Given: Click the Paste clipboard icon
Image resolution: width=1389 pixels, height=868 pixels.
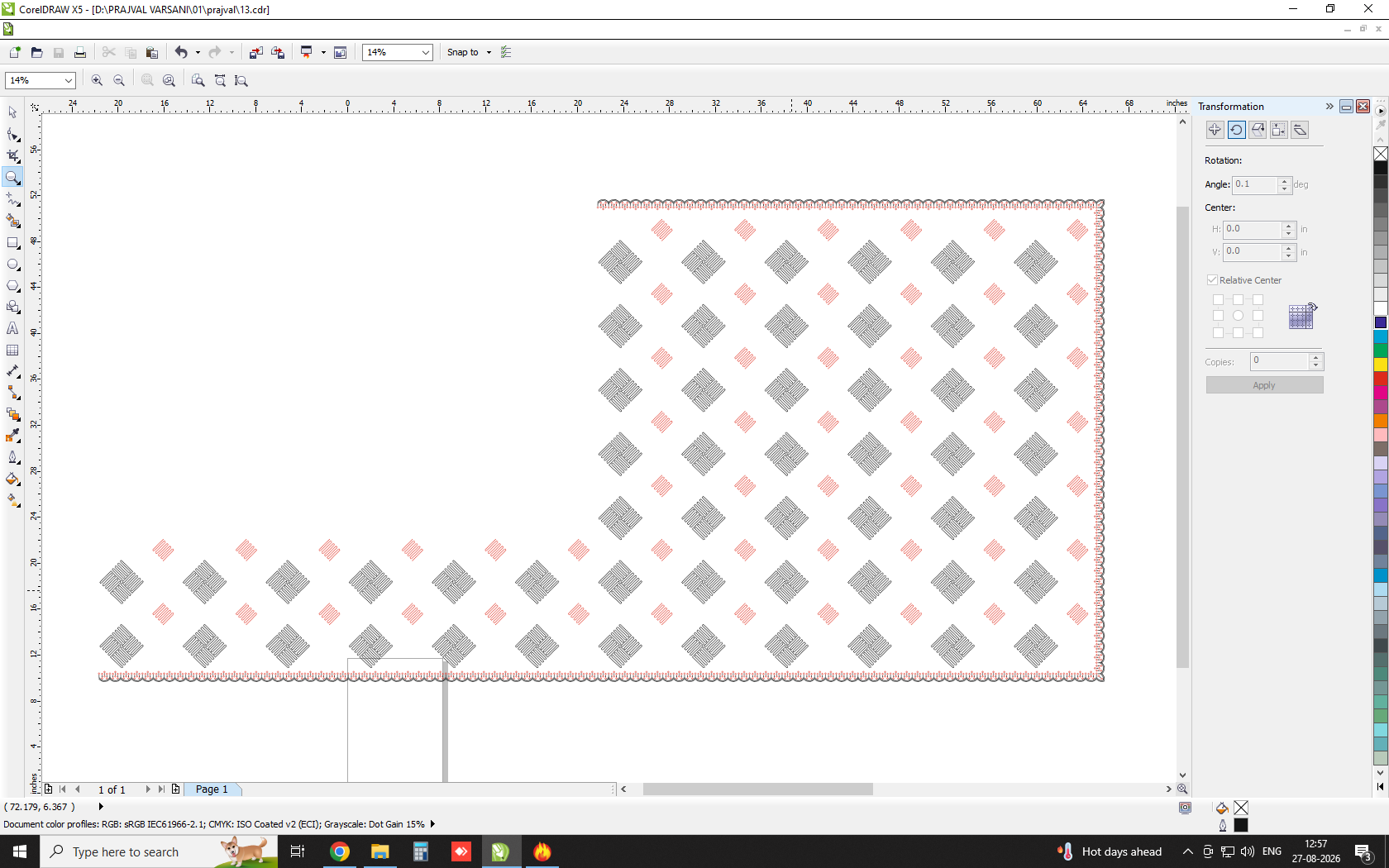Looking at the screenshot, I should 152,52.
